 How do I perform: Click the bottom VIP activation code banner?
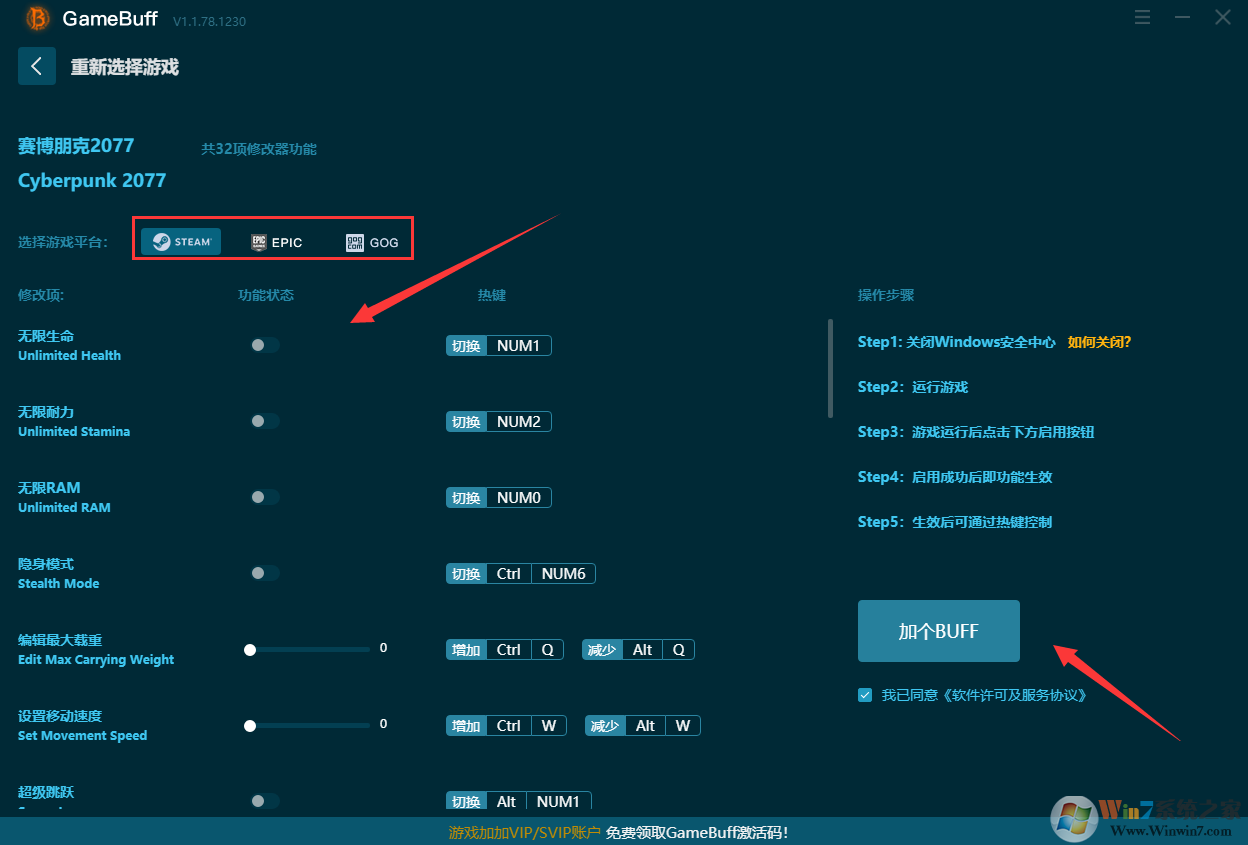tap(618, 832)
